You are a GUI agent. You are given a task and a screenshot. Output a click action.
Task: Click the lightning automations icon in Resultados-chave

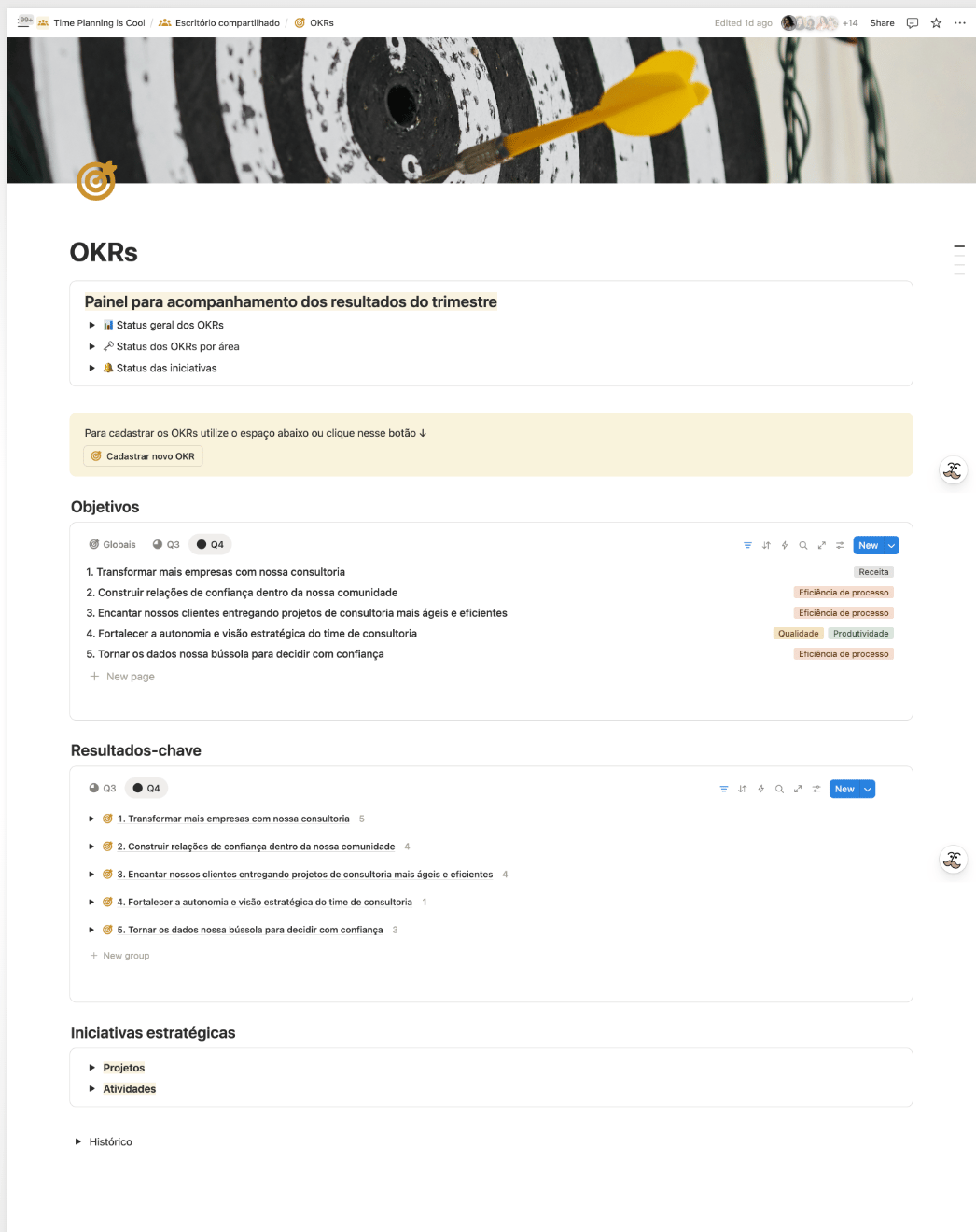[760, 789]
